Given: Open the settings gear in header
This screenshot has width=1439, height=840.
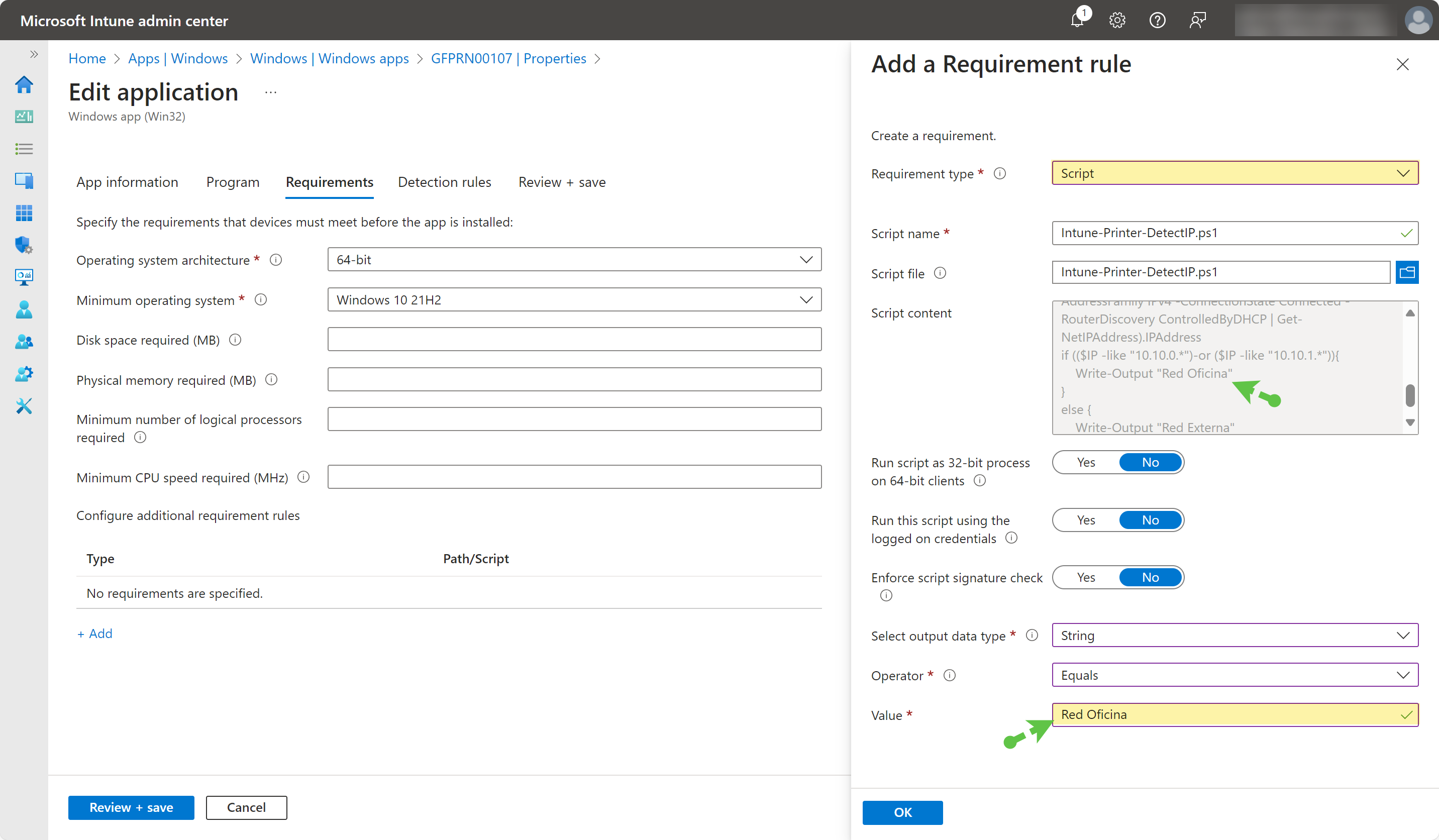Looking at the screenshot, I should (1117, 21).
